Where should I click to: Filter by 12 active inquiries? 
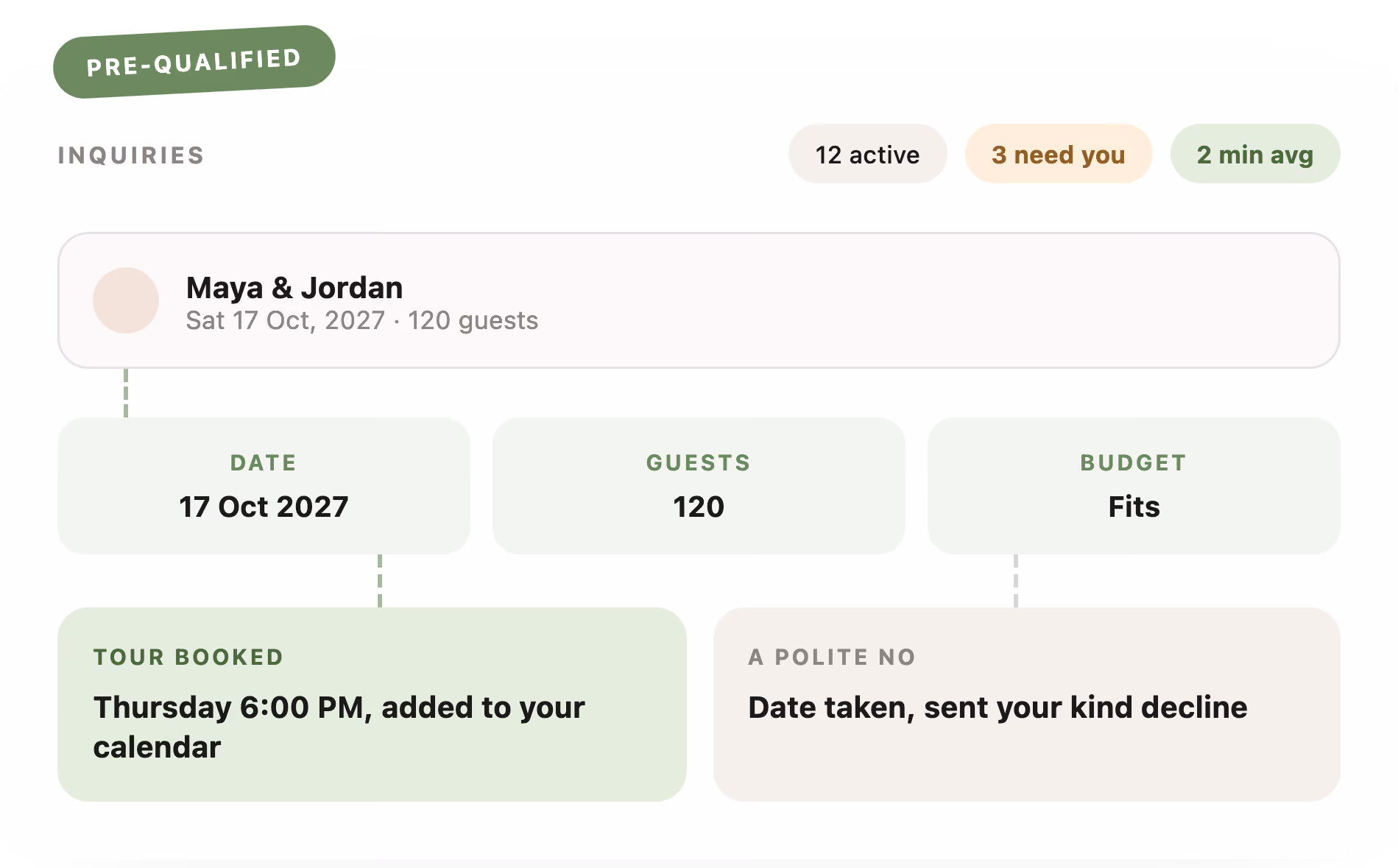click(x=867, y=154)
